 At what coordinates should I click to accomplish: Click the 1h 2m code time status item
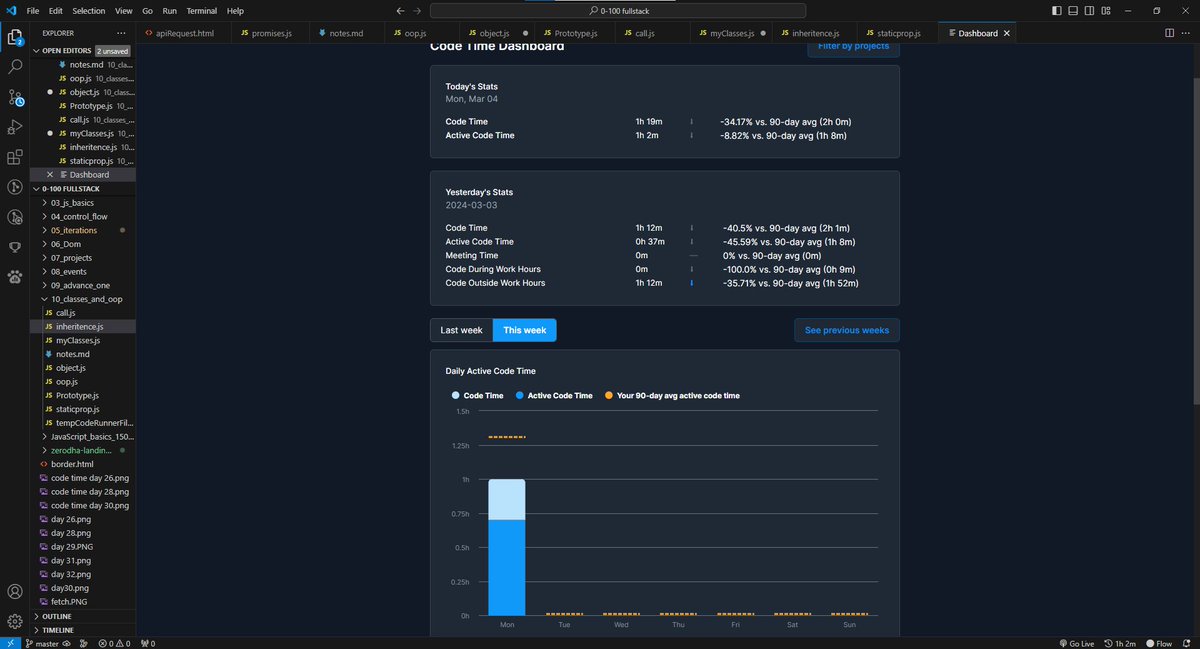(1120, 643)
